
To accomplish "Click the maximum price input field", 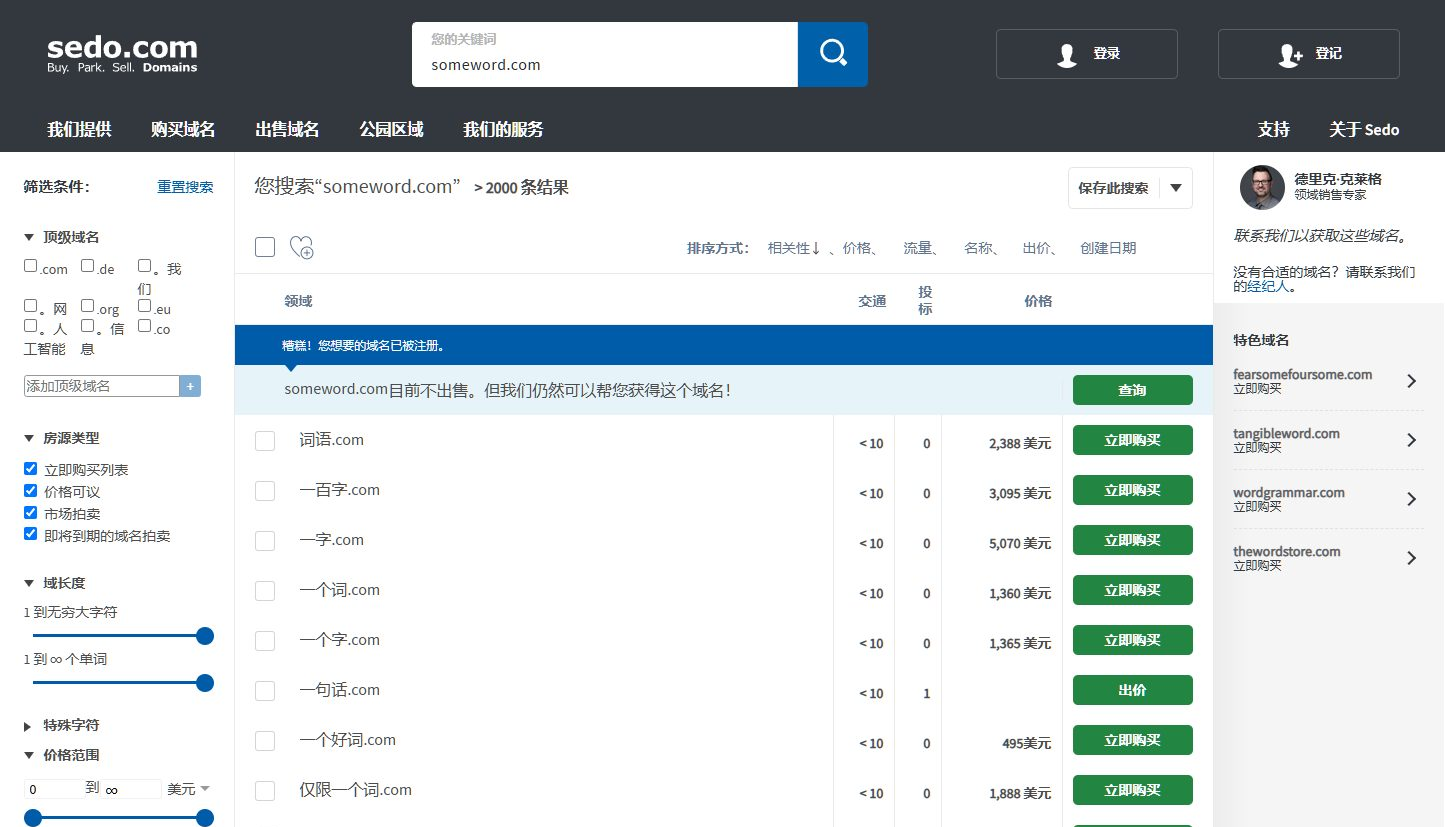I will coord(132,789).
